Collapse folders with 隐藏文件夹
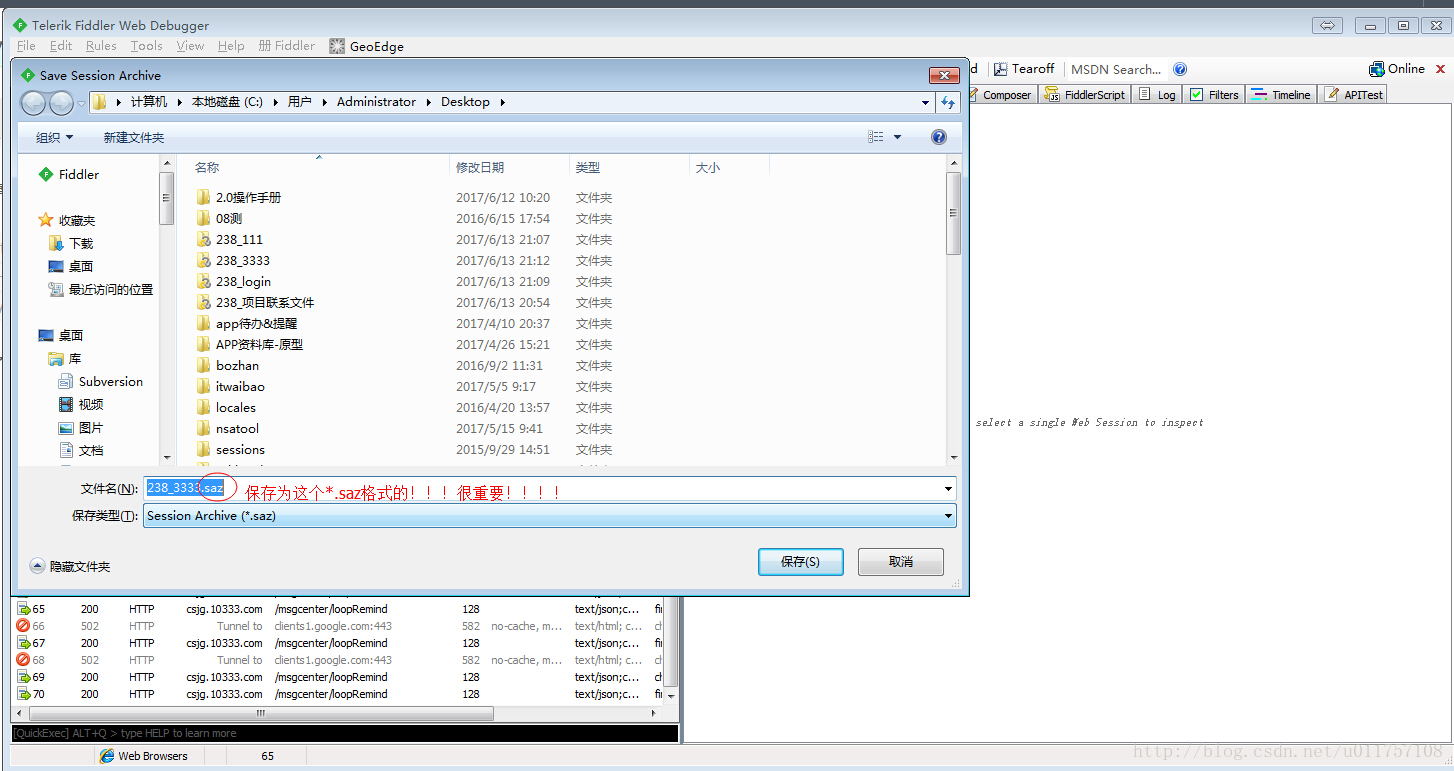Image resolution: width=1454 pixels, height=771 pixels. (x=70, y=566)
